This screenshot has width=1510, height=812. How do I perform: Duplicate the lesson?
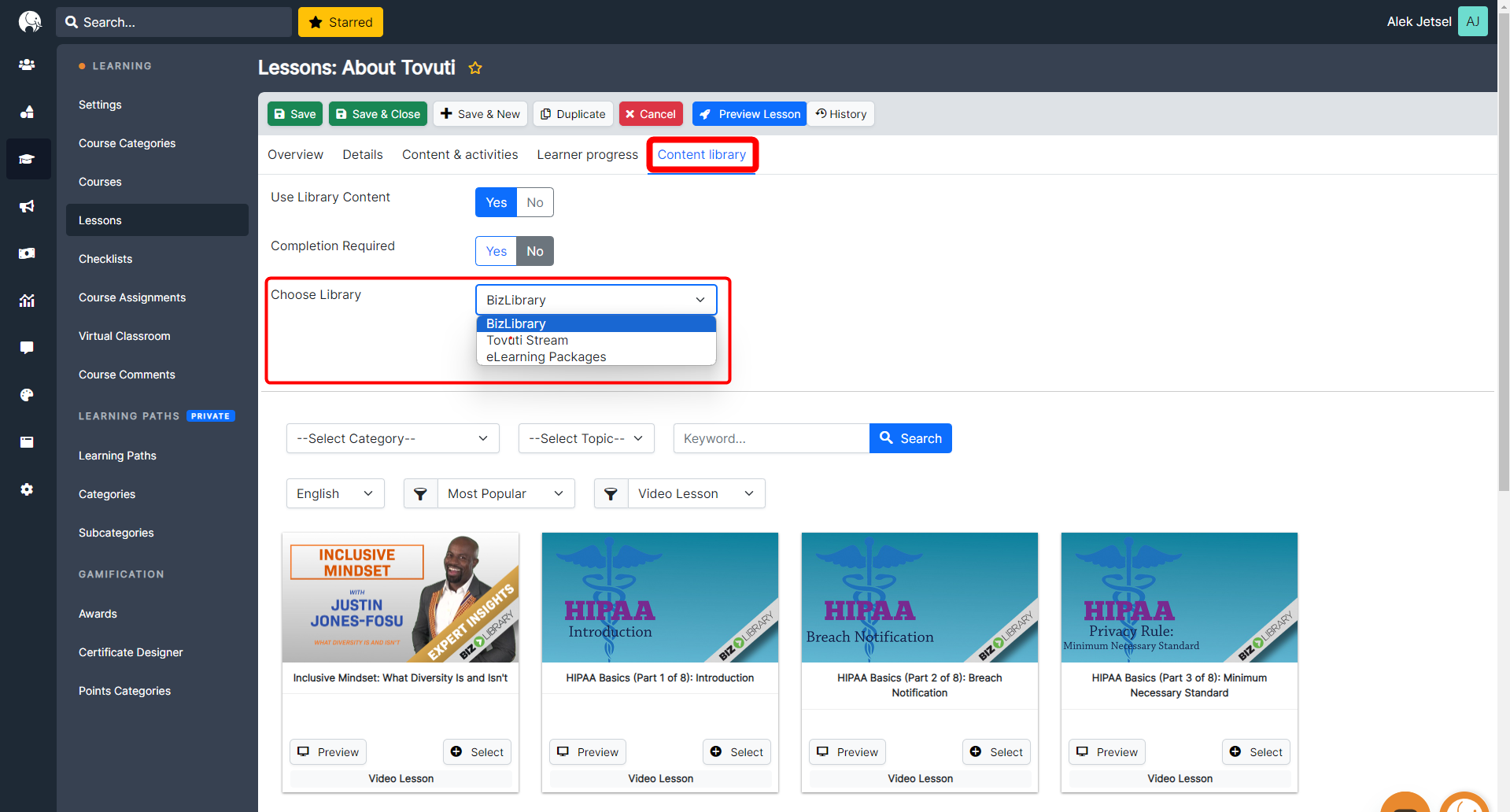pyautogui.click(x=573, y=114)
